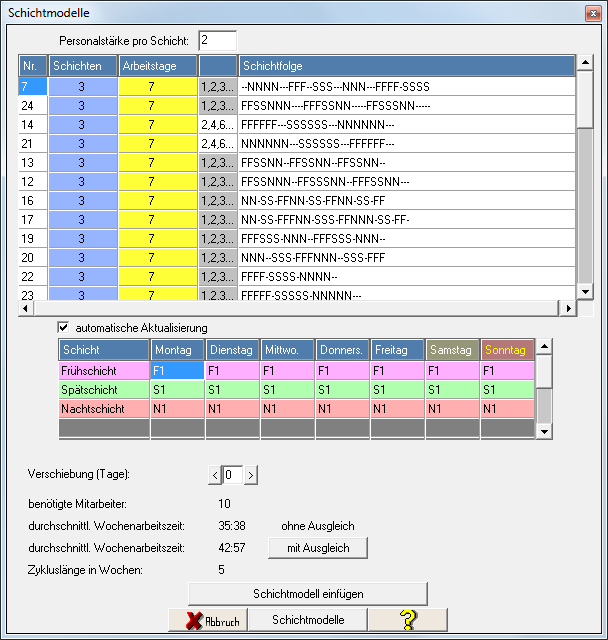Click up arrow of weekday table scrollbar
The width and height of the screenshot is (608, 640).
544,347
